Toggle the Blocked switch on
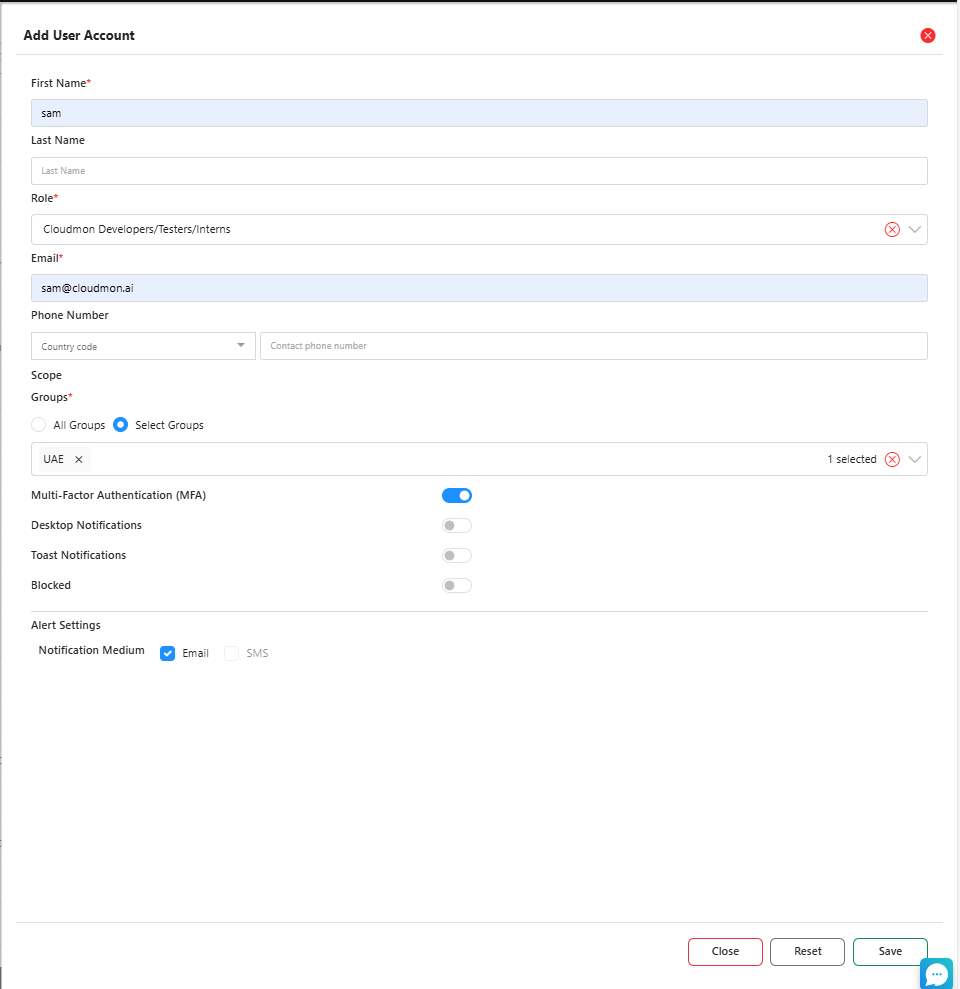Image resolution: width=960 pixels, height=989 pixels. click(457, 585)
